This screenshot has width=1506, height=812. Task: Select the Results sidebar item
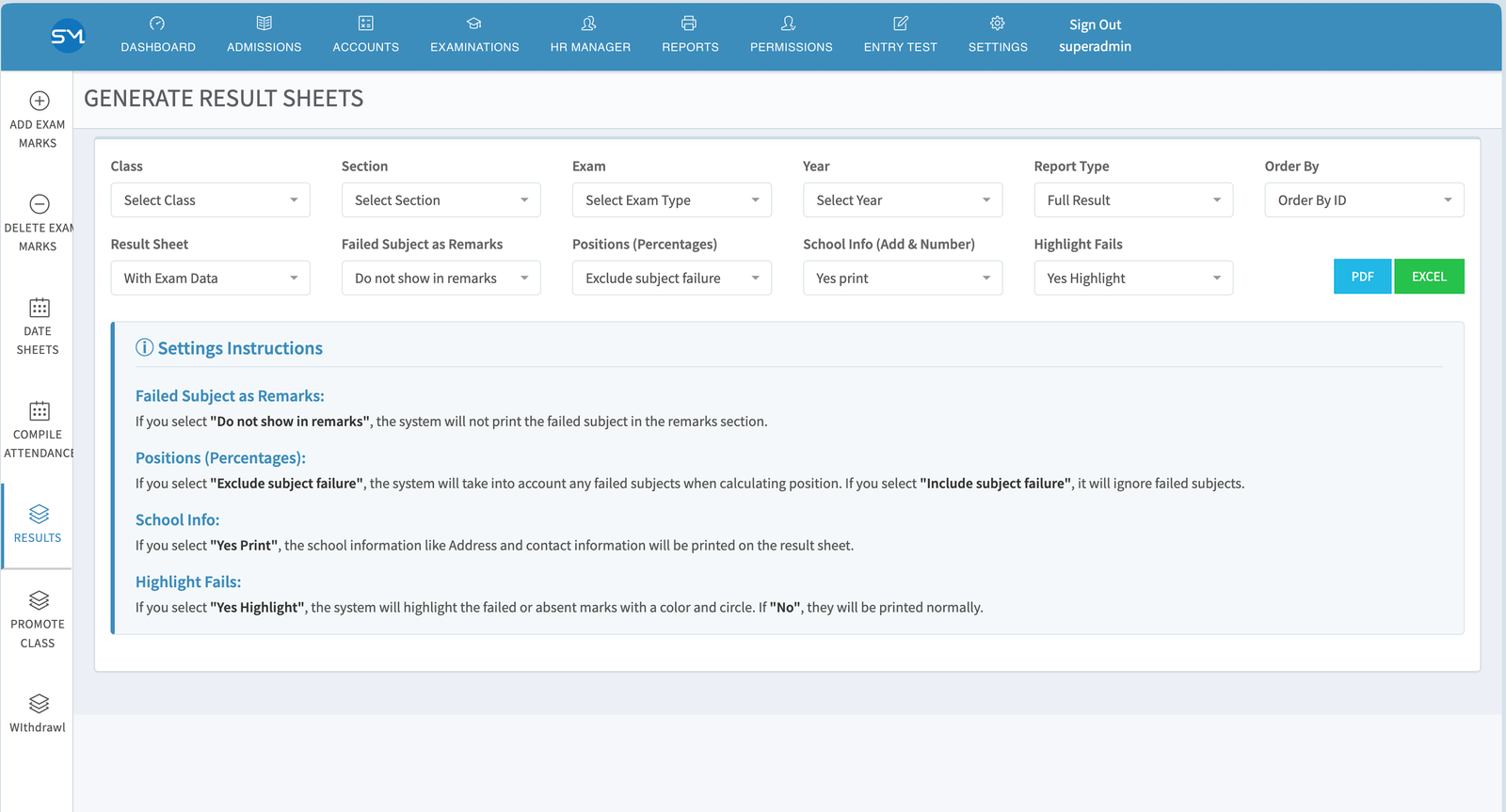(x=38, y=526)
